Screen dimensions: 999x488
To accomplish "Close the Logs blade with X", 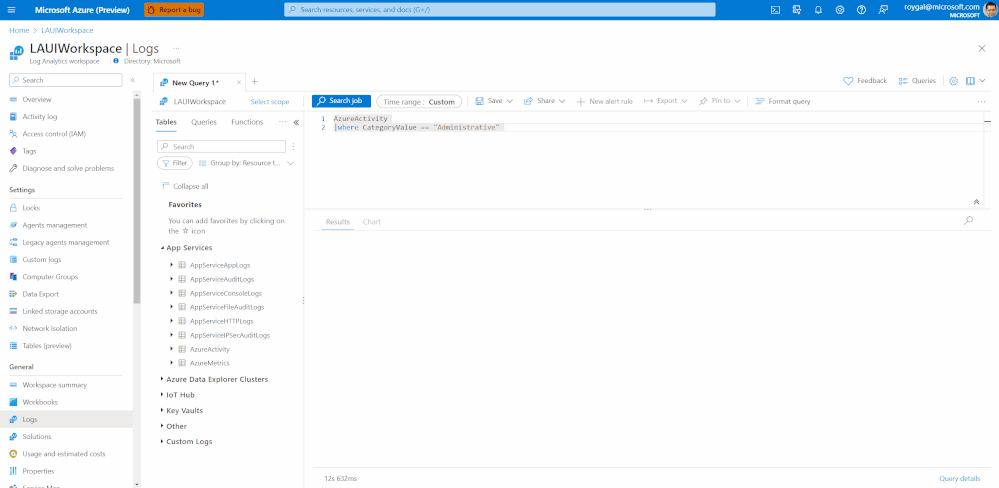I will (982, 48).
